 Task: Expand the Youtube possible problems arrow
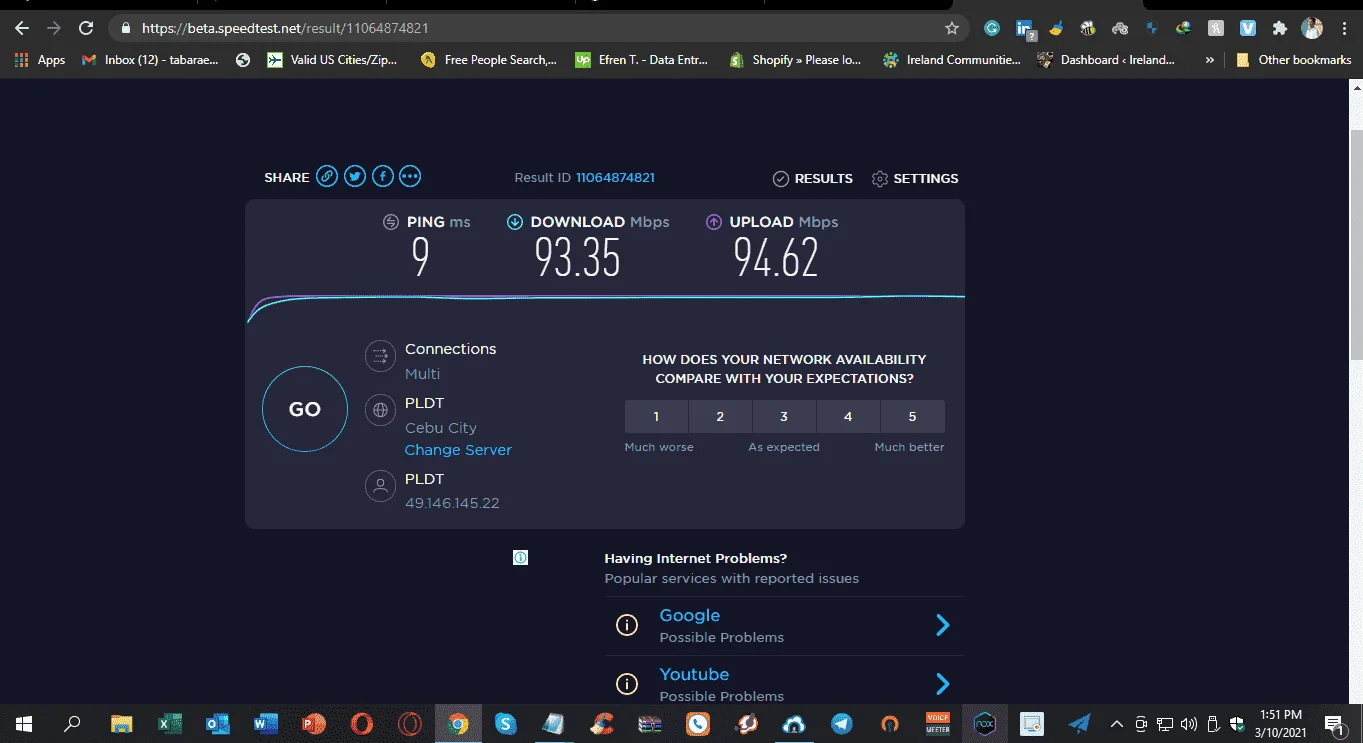(942, 684)
